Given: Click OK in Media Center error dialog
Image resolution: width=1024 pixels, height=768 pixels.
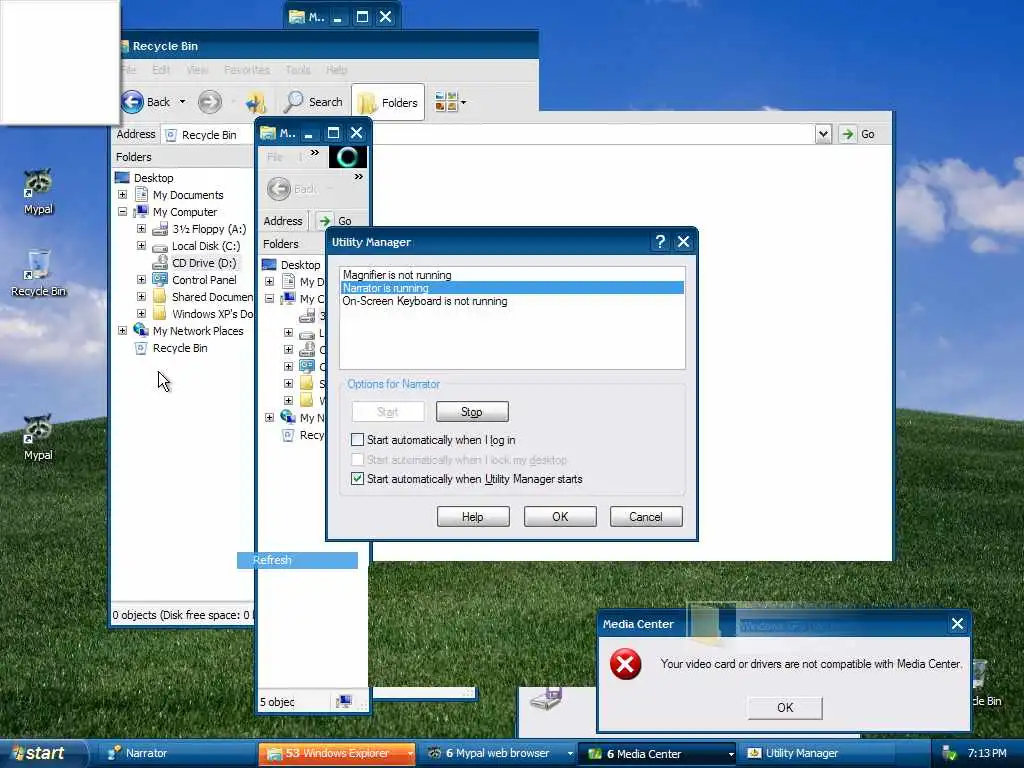Looking at the screenshot, I should [784, 707].
